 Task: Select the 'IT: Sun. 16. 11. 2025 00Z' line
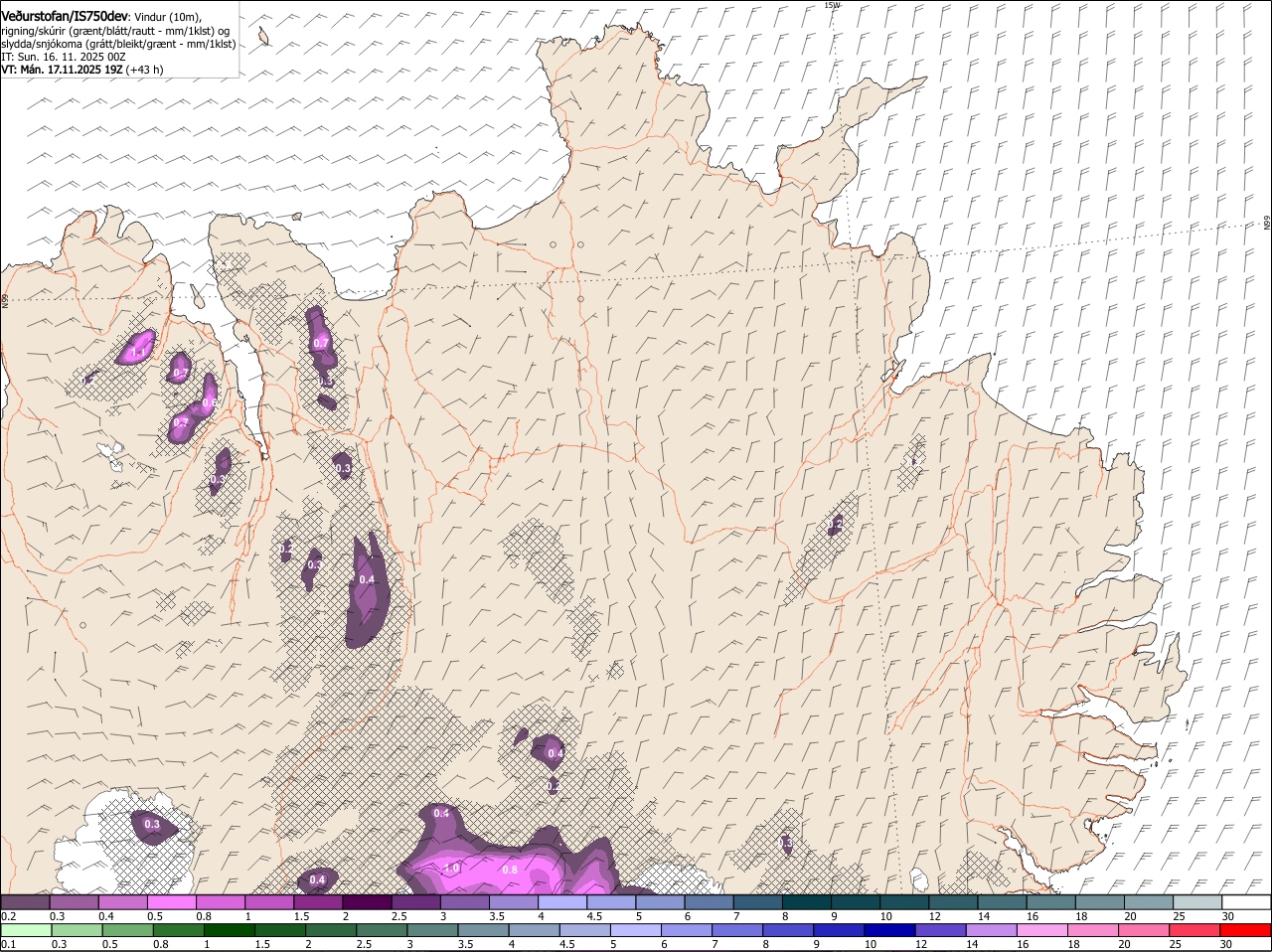click(64, 58)
